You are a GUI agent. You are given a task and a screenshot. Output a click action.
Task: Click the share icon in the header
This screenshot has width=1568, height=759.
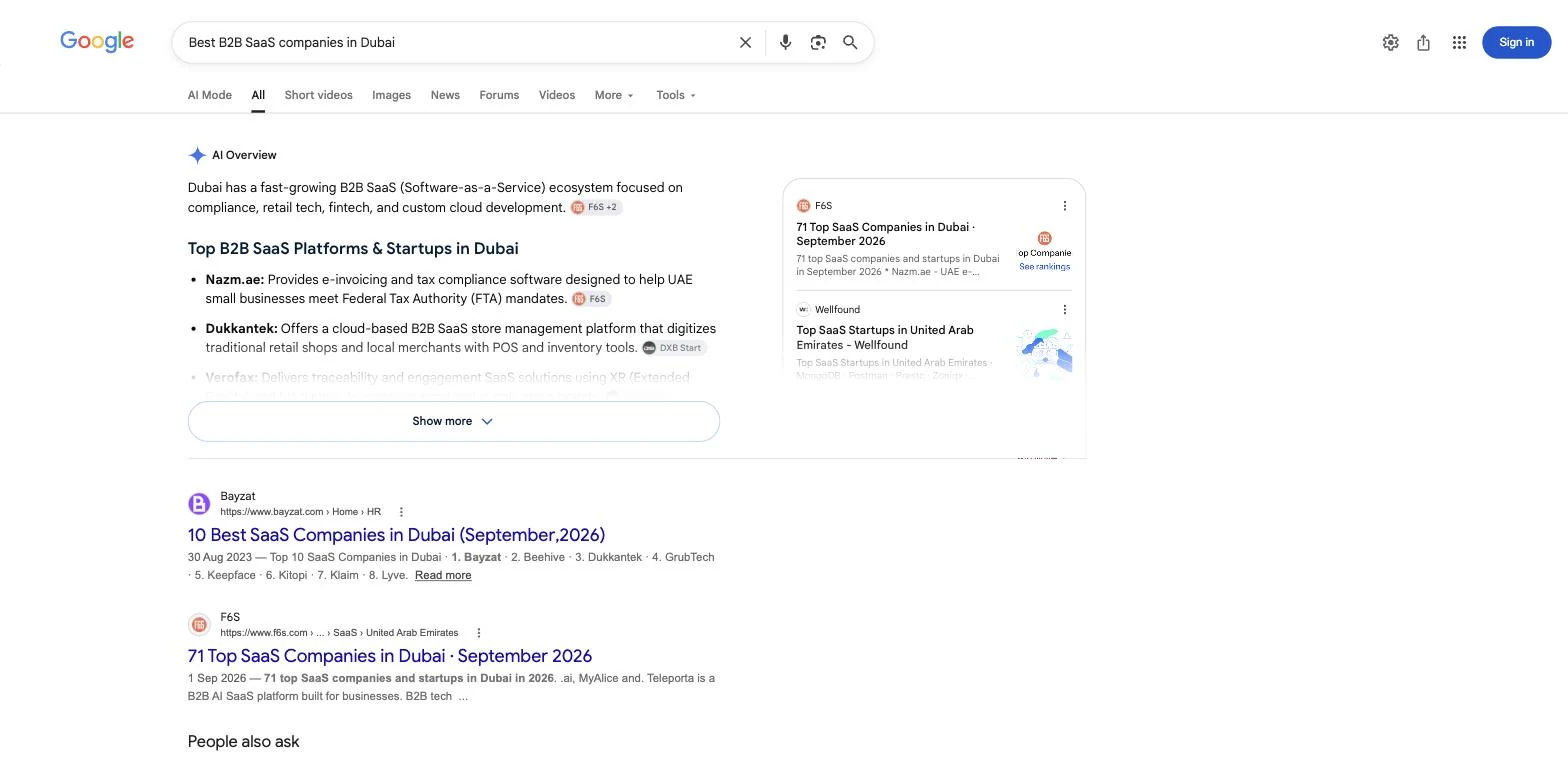pos(1423,42)
